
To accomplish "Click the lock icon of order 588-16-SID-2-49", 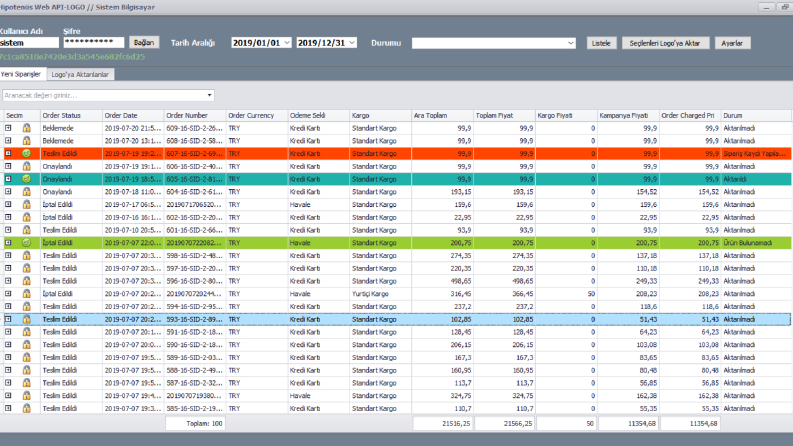I will coord(26,370).
